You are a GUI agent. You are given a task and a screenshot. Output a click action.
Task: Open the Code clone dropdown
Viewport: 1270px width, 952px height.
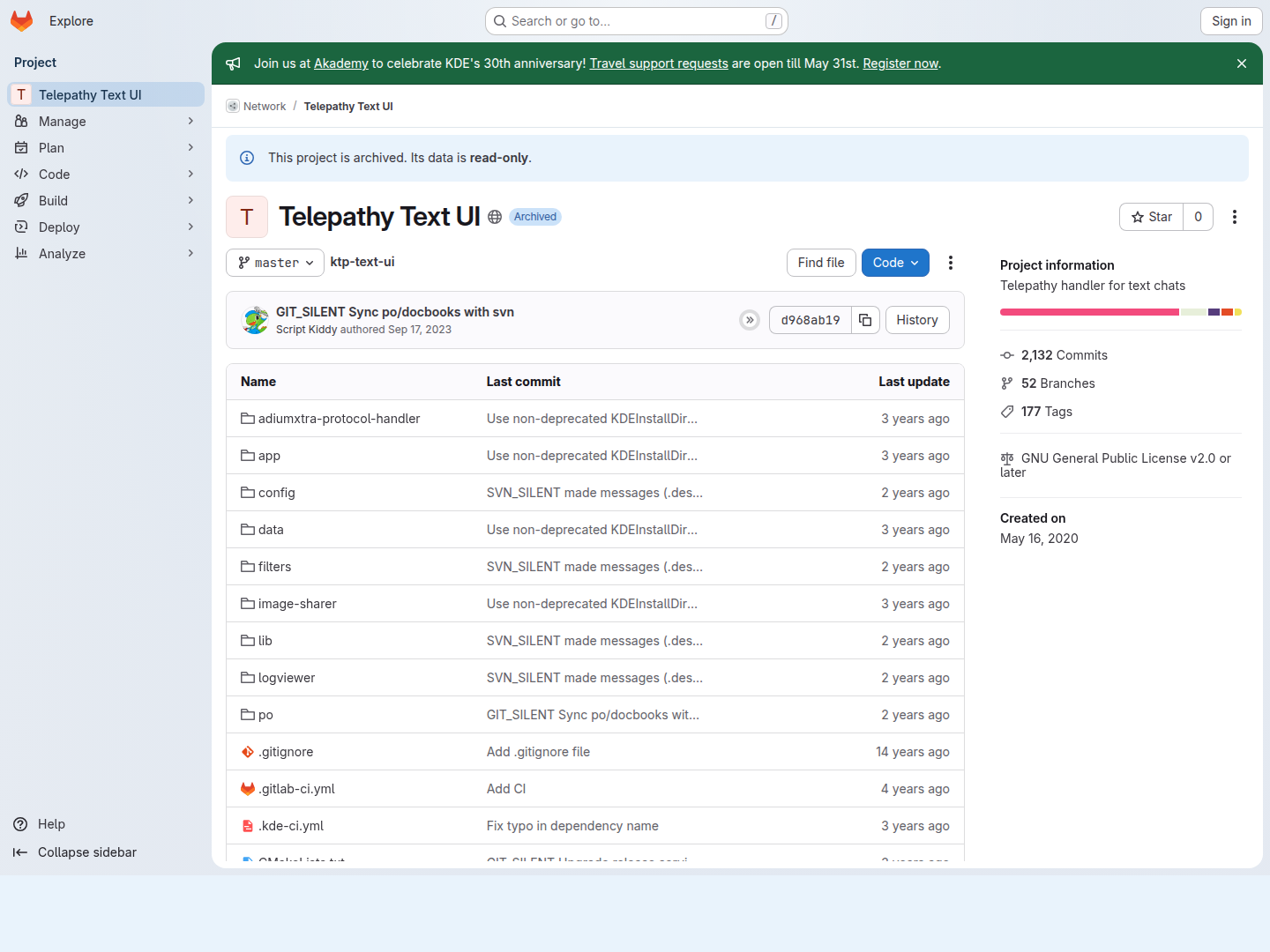[x=895, y=263]
